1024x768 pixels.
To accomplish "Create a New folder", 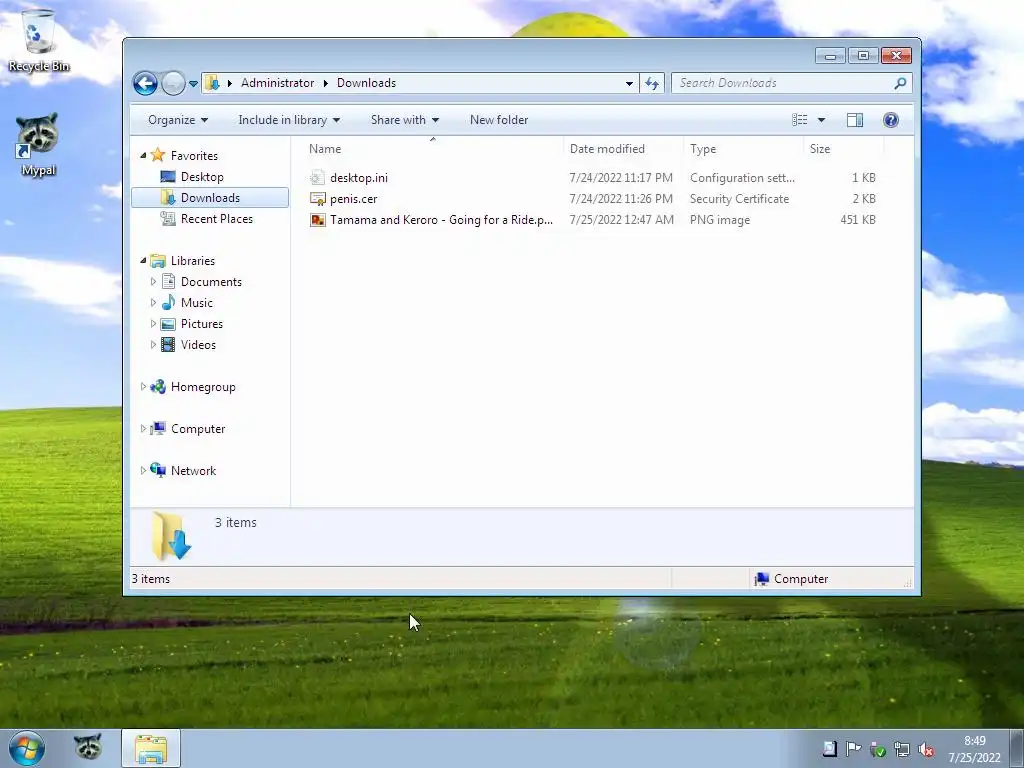I will point(499,120).
